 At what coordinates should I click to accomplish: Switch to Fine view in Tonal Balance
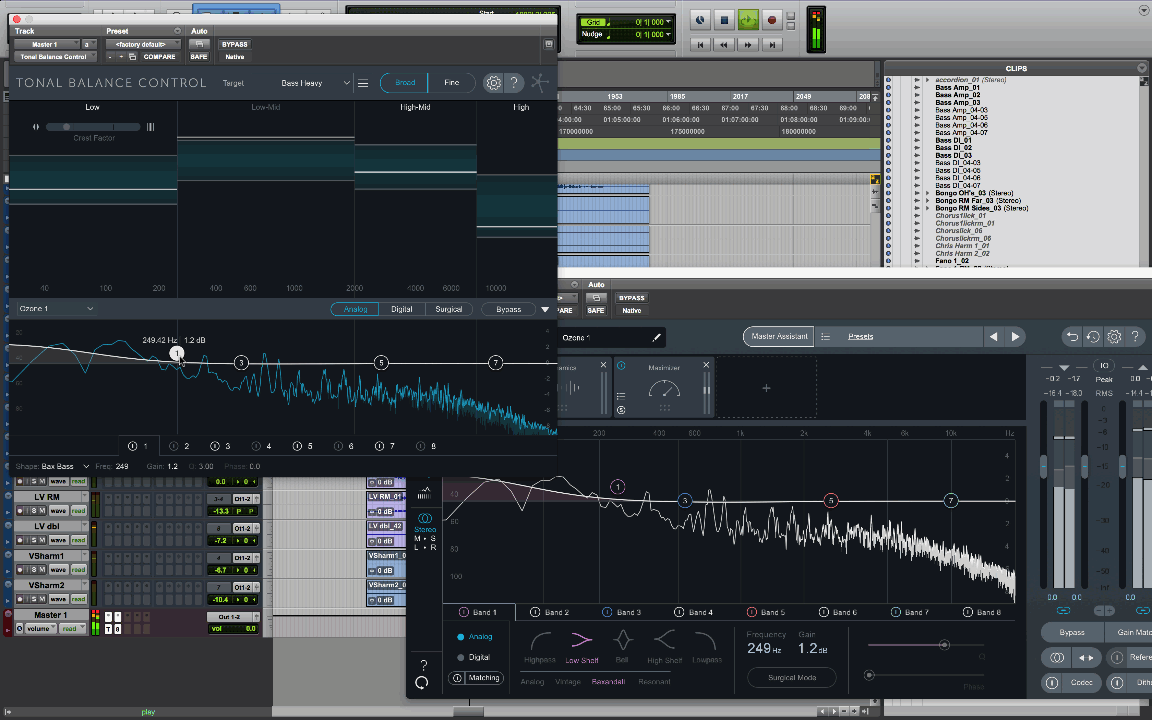coord(452,83)
